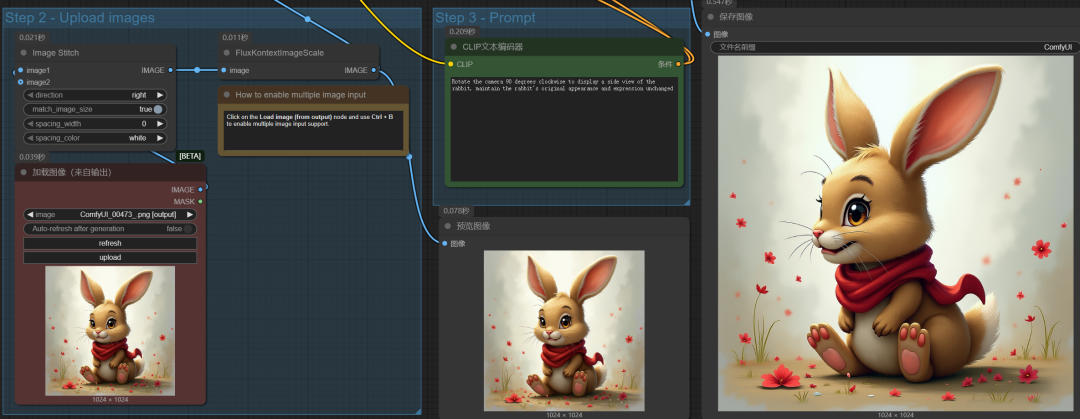Click the Image Stitch node title
The width and height of the screenshot is (1080, 419).
coord(55,53)
